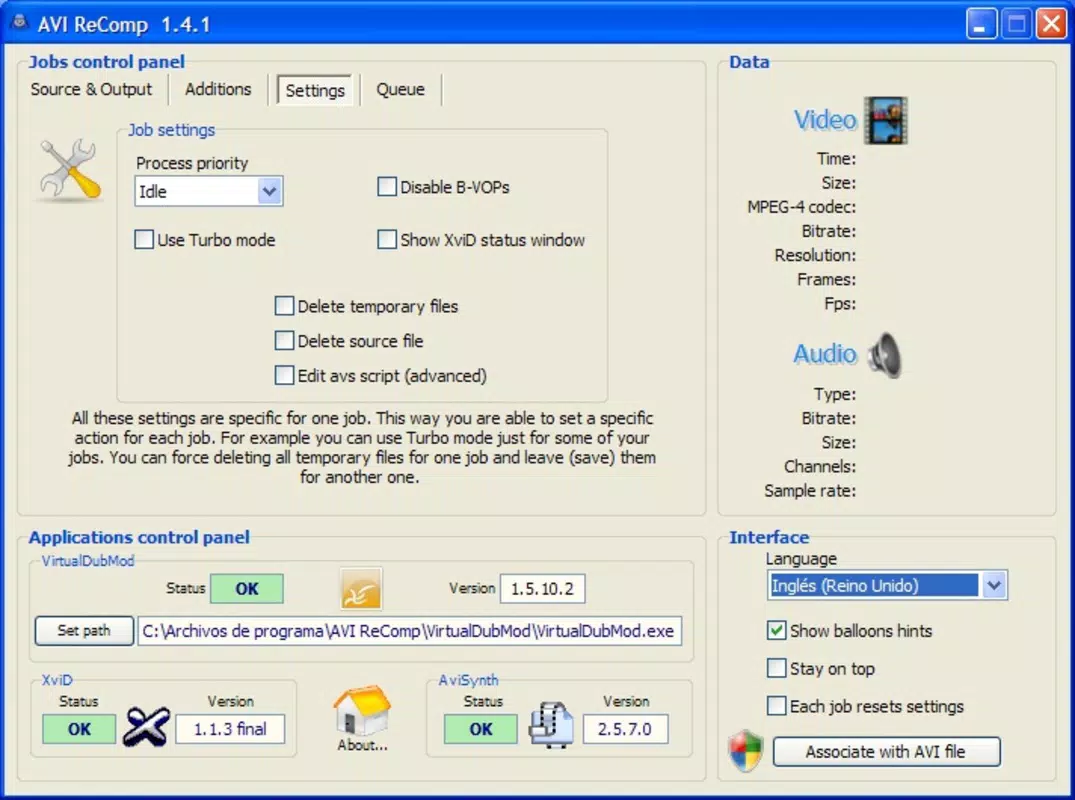Go to the Queue tab
Screen dimensions: 1075x800
click(x=400, y=89)
